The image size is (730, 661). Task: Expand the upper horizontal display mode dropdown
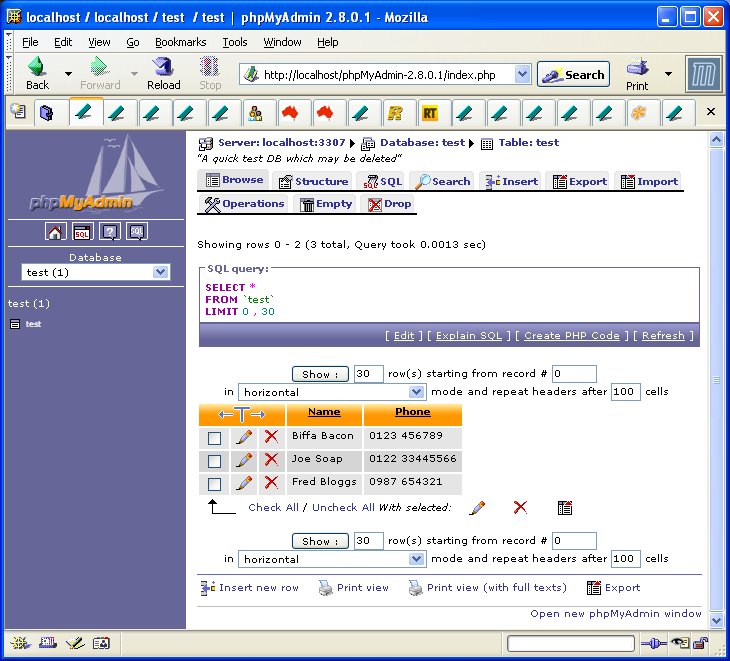pyautogui.click(x=332, y=392)
